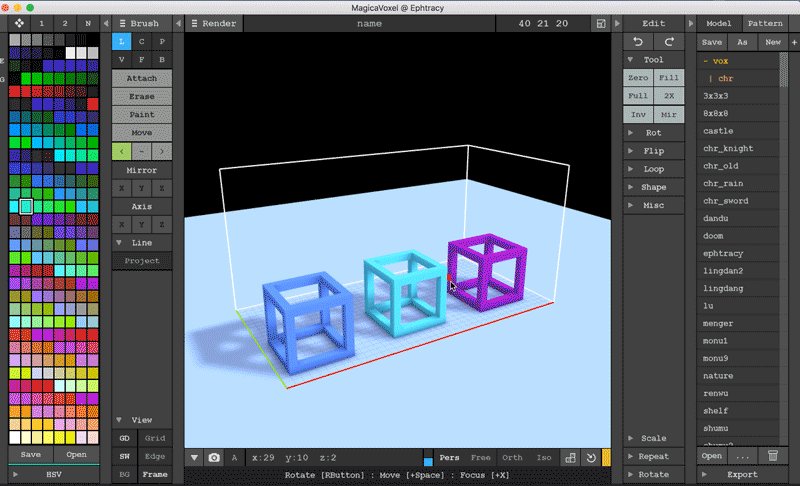This screenshot has width=800, height=486.
Task: Collapse the Line brush section
Action: point(141,243)
